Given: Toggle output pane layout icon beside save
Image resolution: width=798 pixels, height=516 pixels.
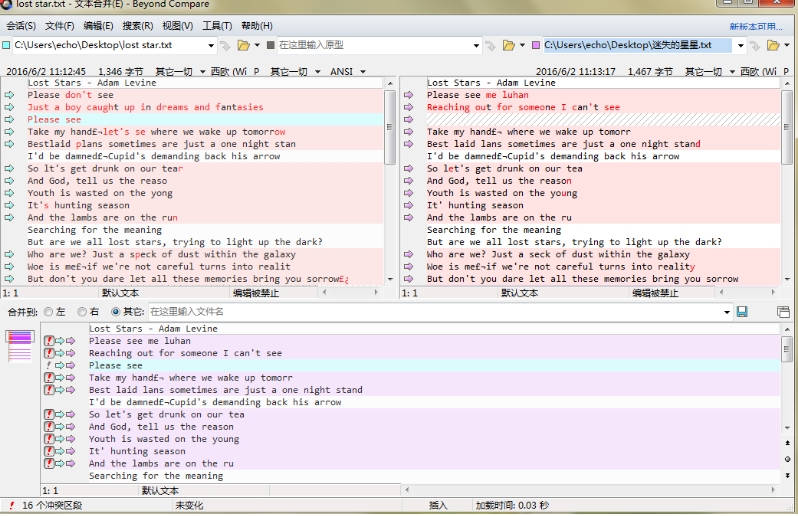Looking at the screenshot, I should coord(784,311).
